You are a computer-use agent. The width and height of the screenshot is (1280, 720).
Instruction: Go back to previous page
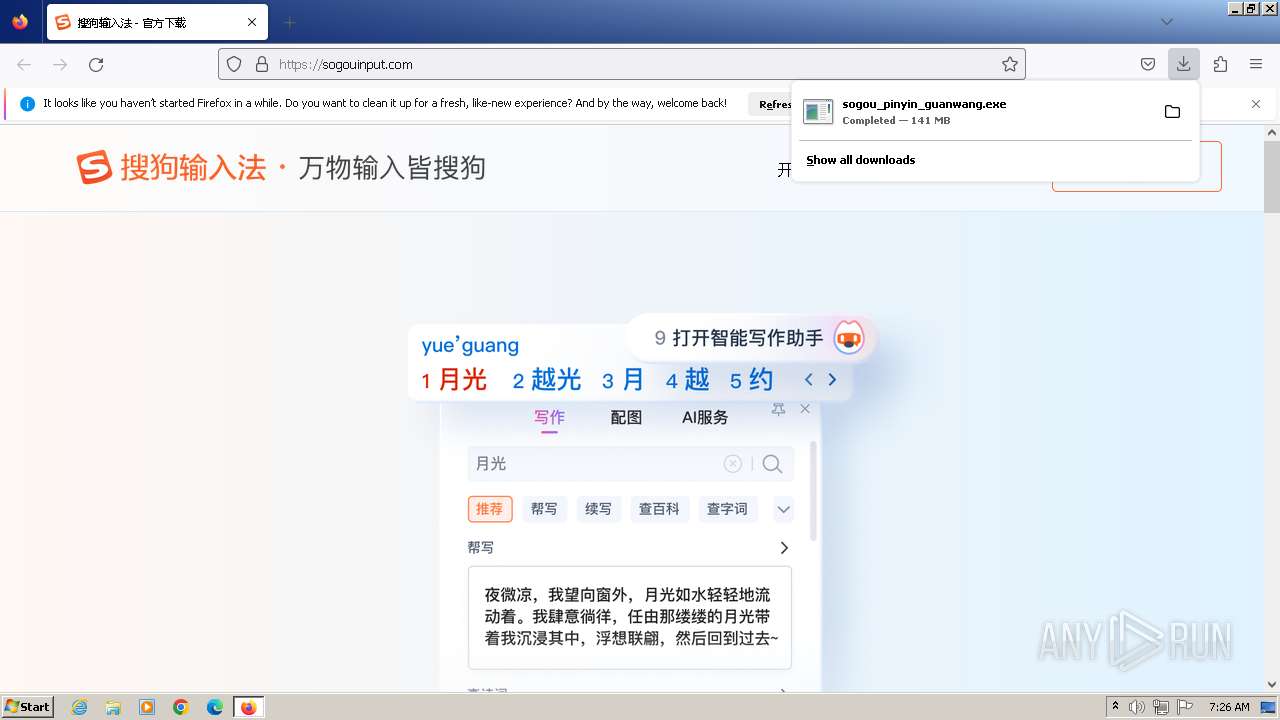pos(24,64)
